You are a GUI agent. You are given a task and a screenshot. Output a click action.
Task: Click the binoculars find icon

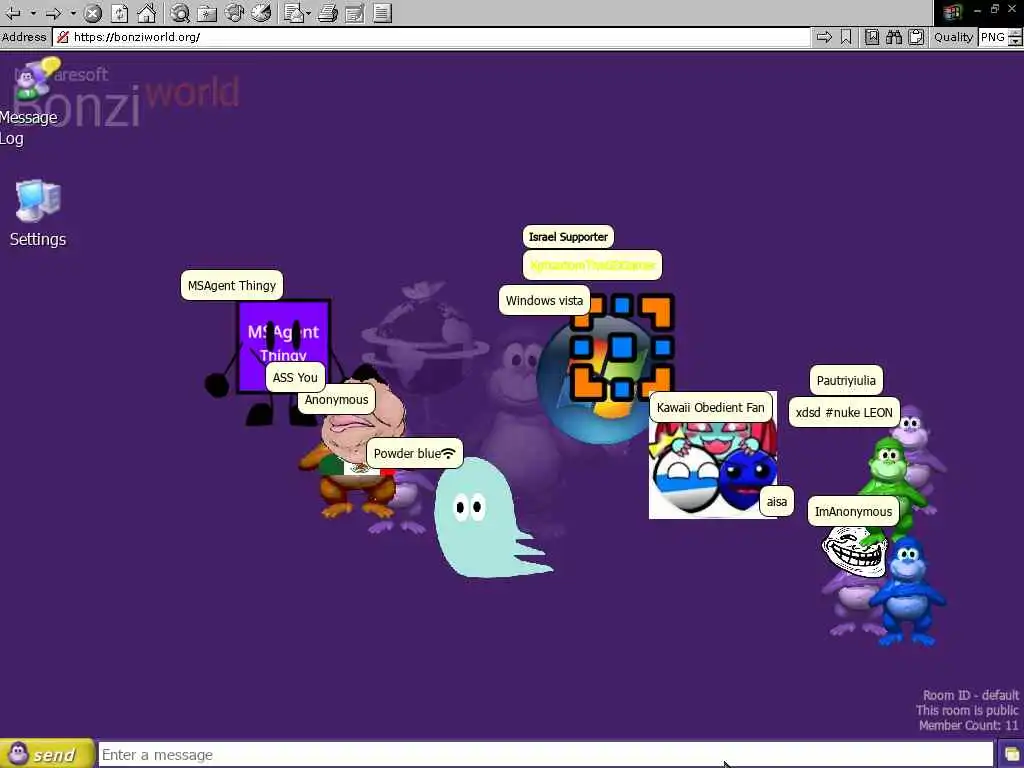coord(894,37)
